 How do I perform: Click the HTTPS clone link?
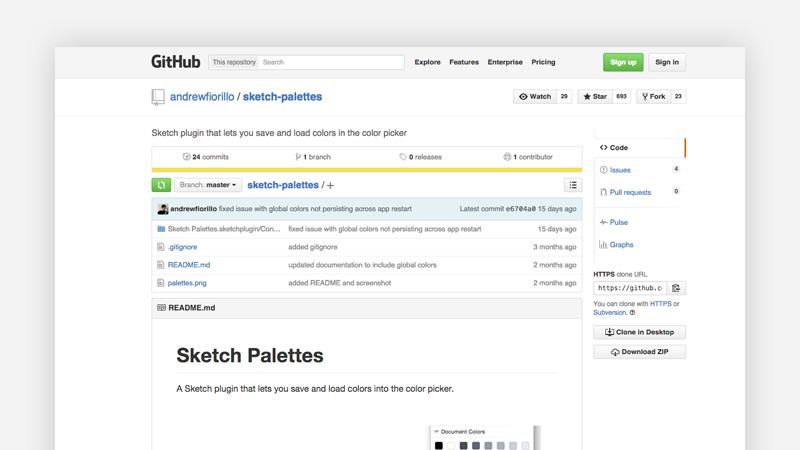(661, 304)
